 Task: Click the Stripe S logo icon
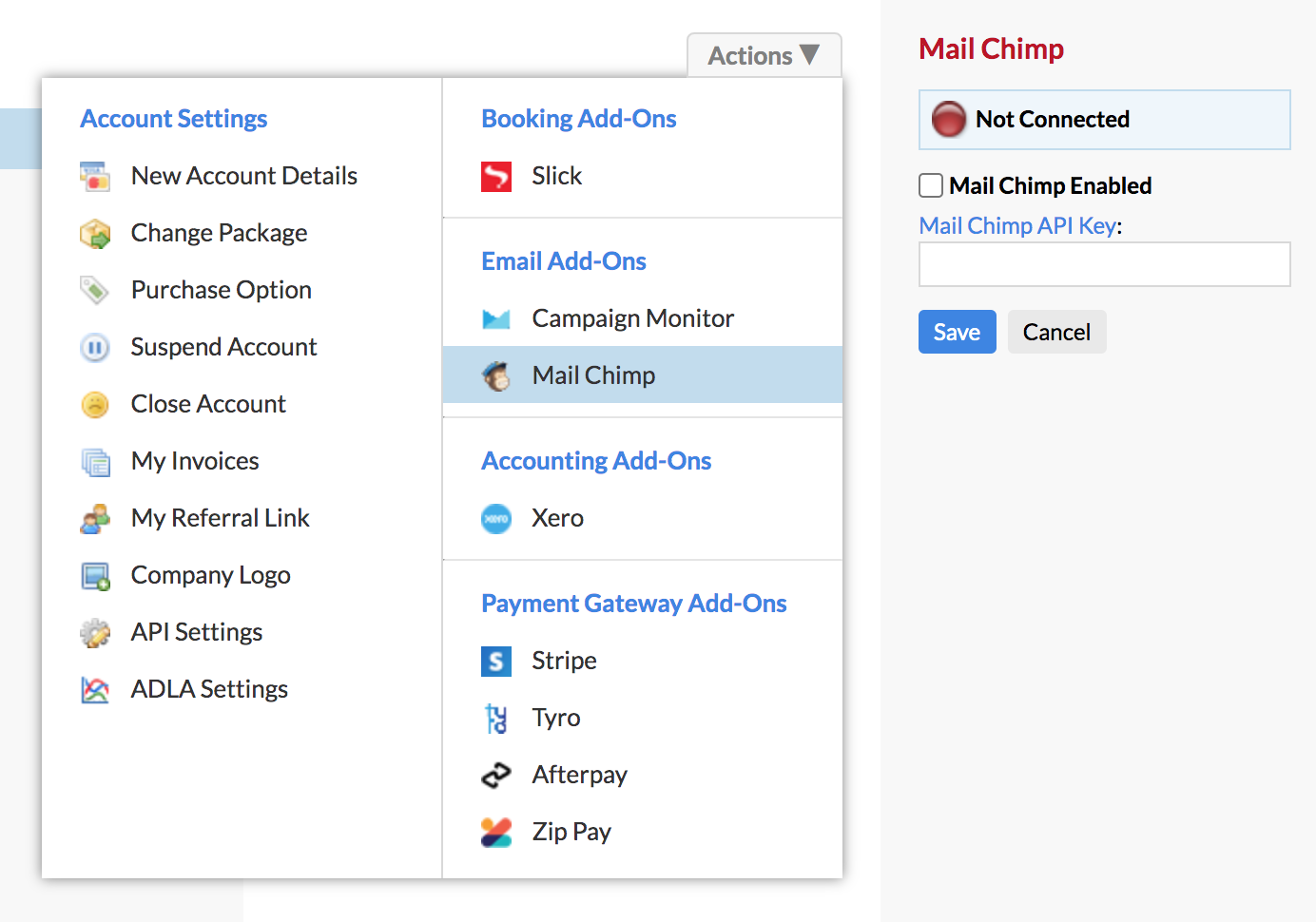[496, 661]
